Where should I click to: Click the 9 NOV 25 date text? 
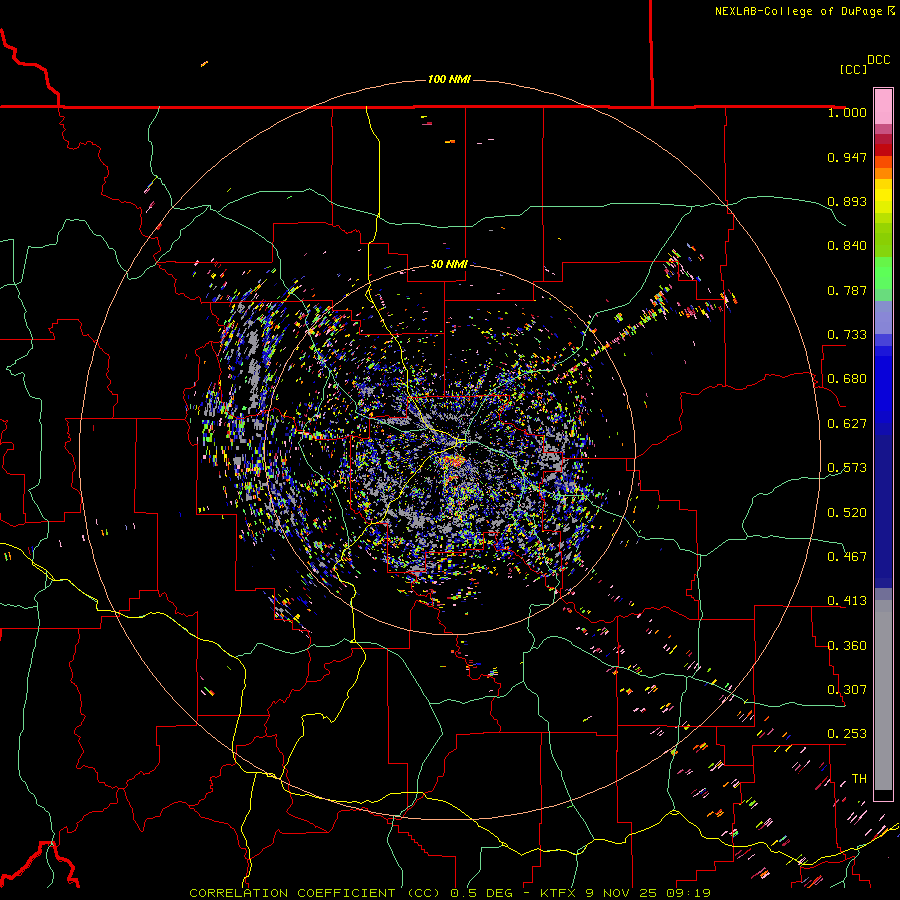click(x=622, y=893)
